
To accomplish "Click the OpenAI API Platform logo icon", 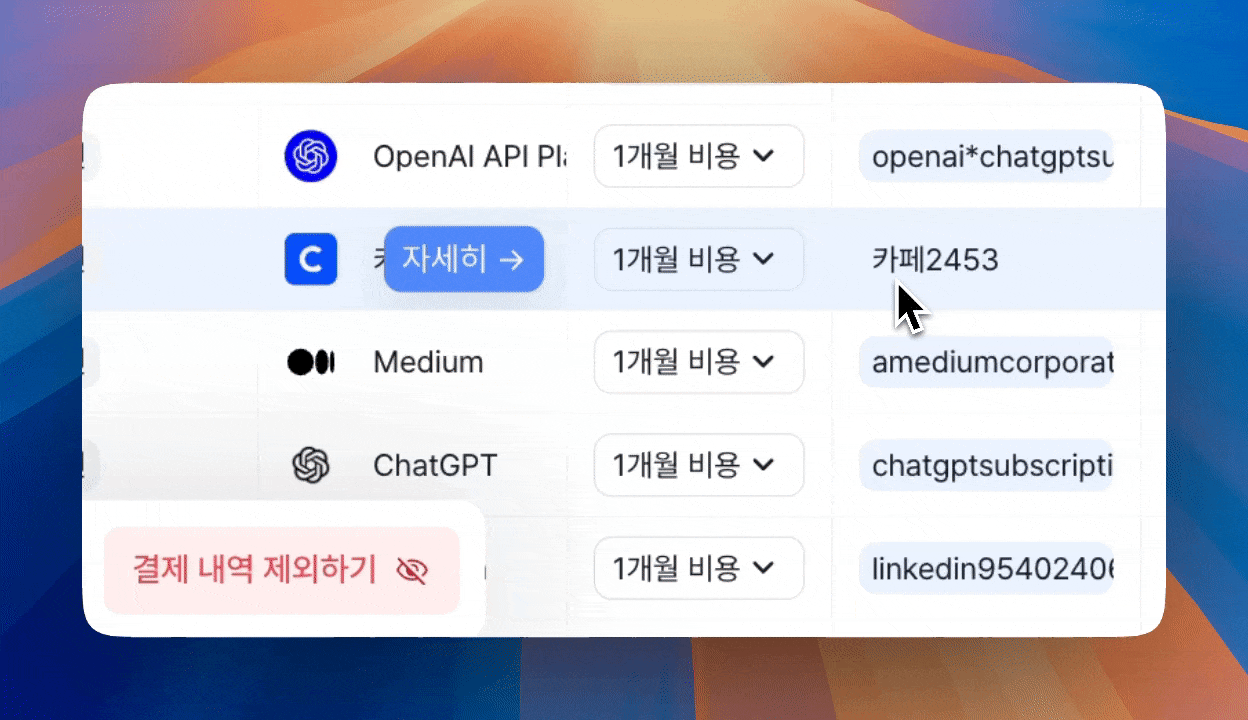I will pyautogui.click(x=310, y=157).
